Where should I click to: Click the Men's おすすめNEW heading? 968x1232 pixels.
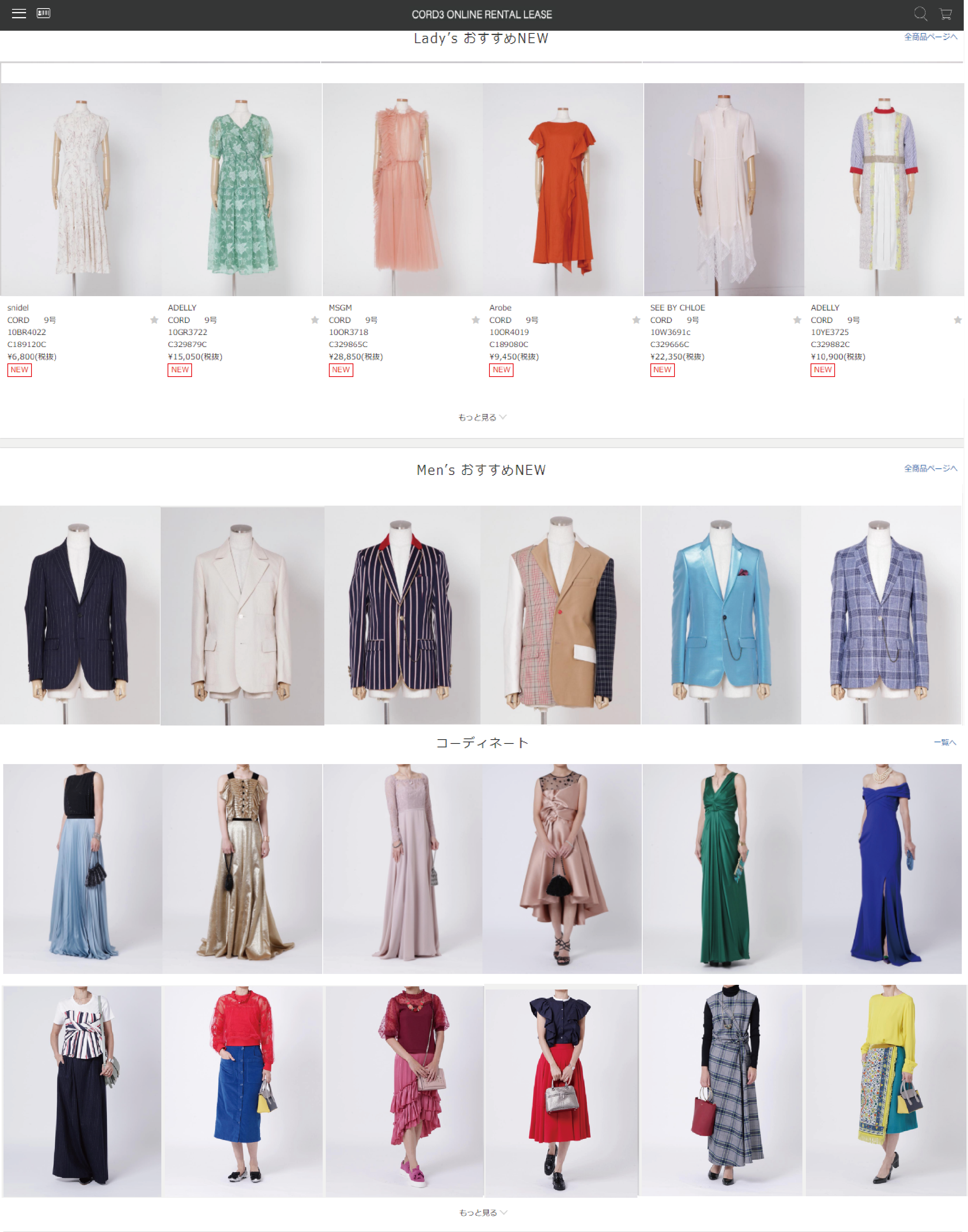point(481,470)
